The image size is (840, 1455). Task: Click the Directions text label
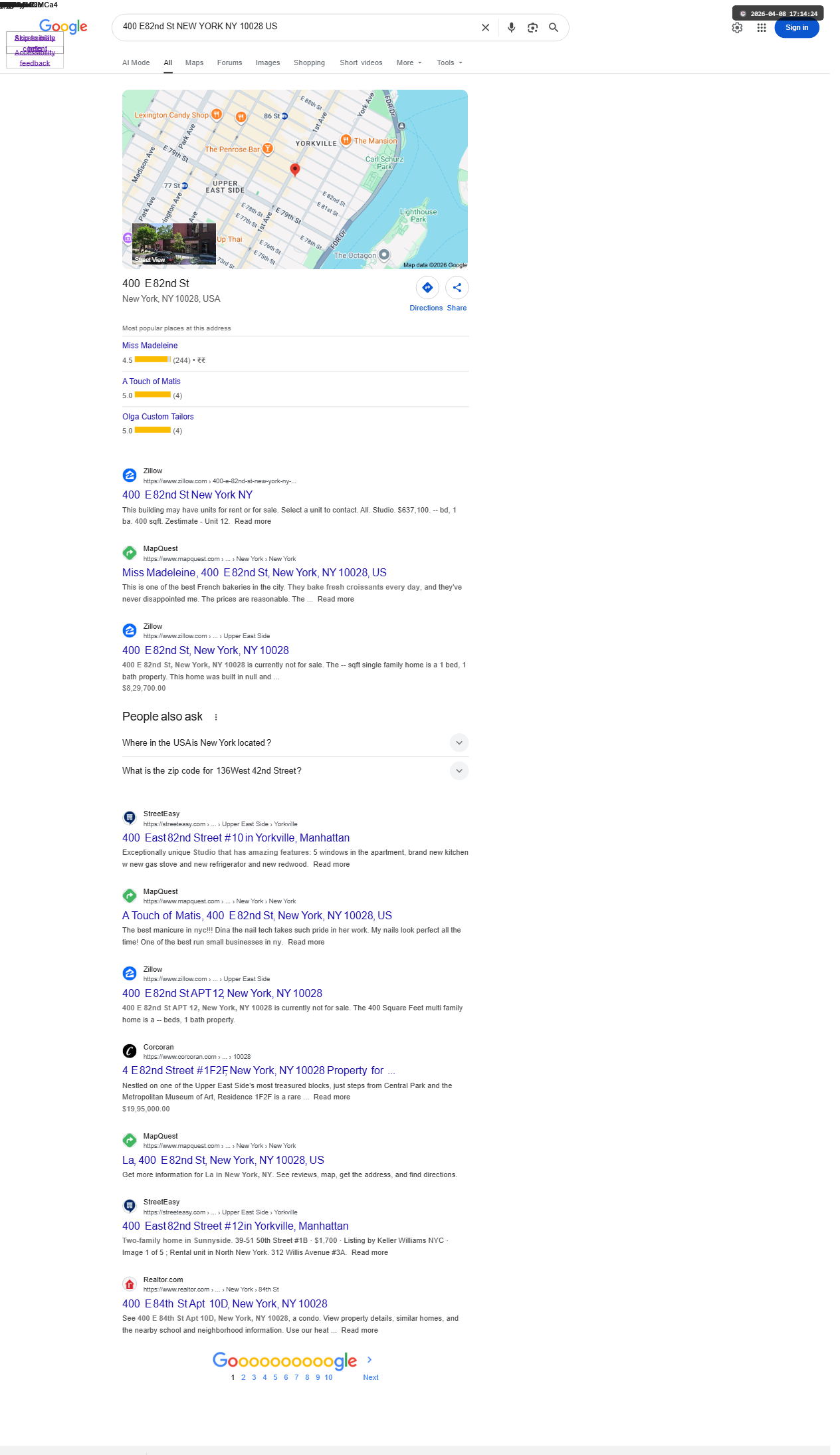pyautogui.click(x=426, y=308)
